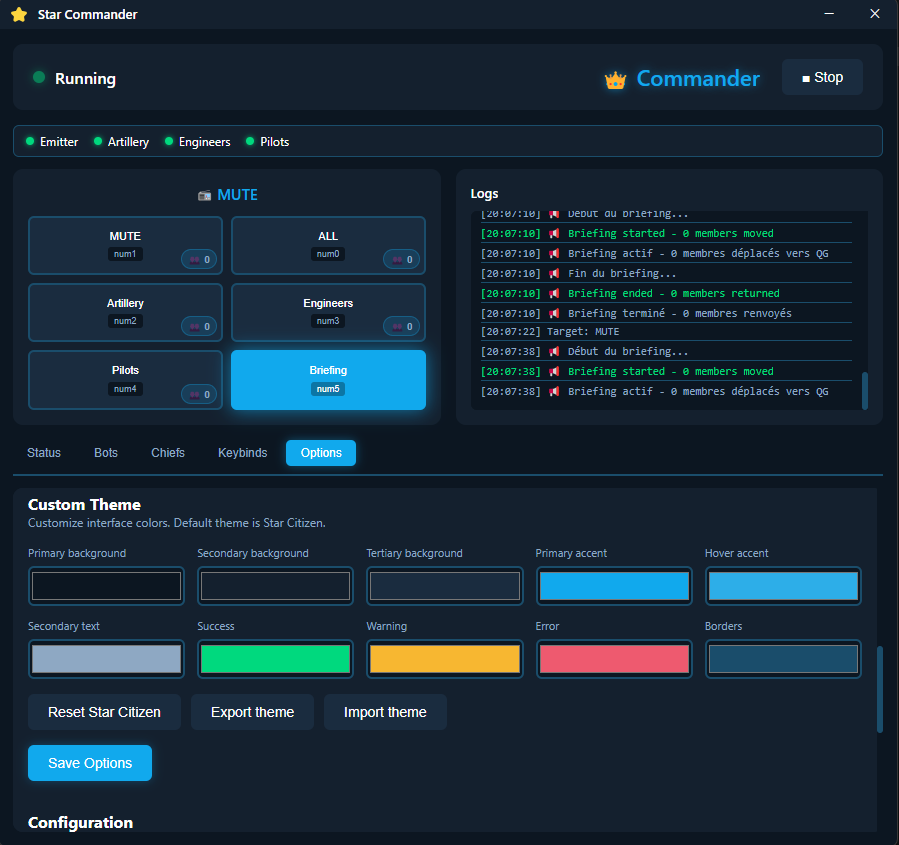The width and height of the screenshot is (899, 845).
Task: Open the Keybinds tab
Action: (243, 453)
